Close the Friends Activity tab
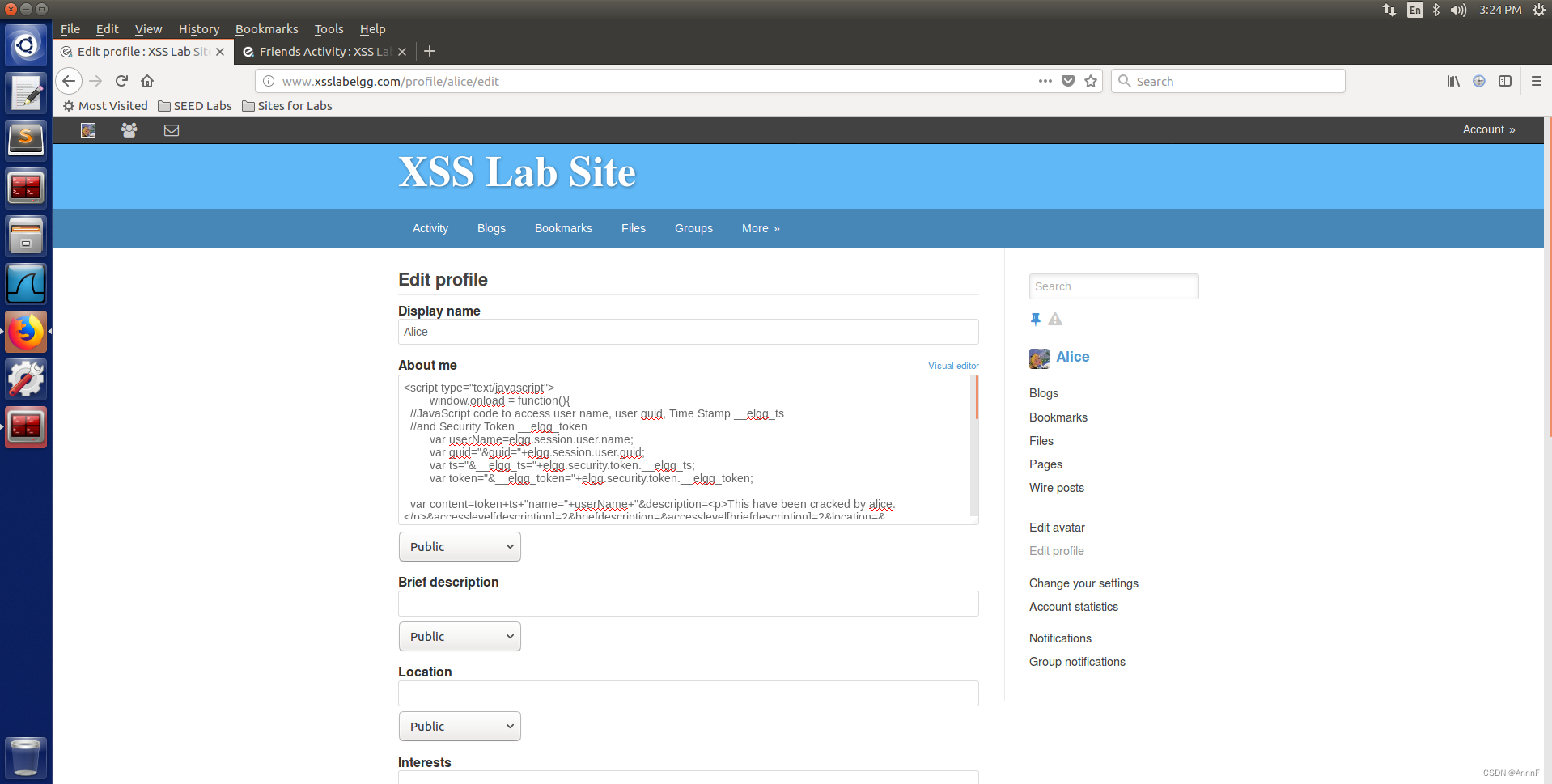Viewport: 1552px width, 784px height. point(402,52)
